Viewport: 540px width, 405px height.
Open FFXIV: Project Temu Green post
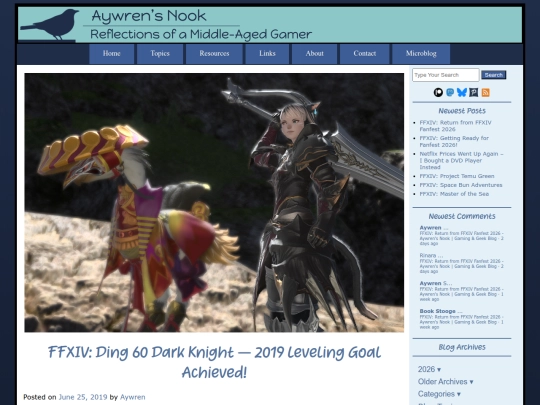coord(457,176)
